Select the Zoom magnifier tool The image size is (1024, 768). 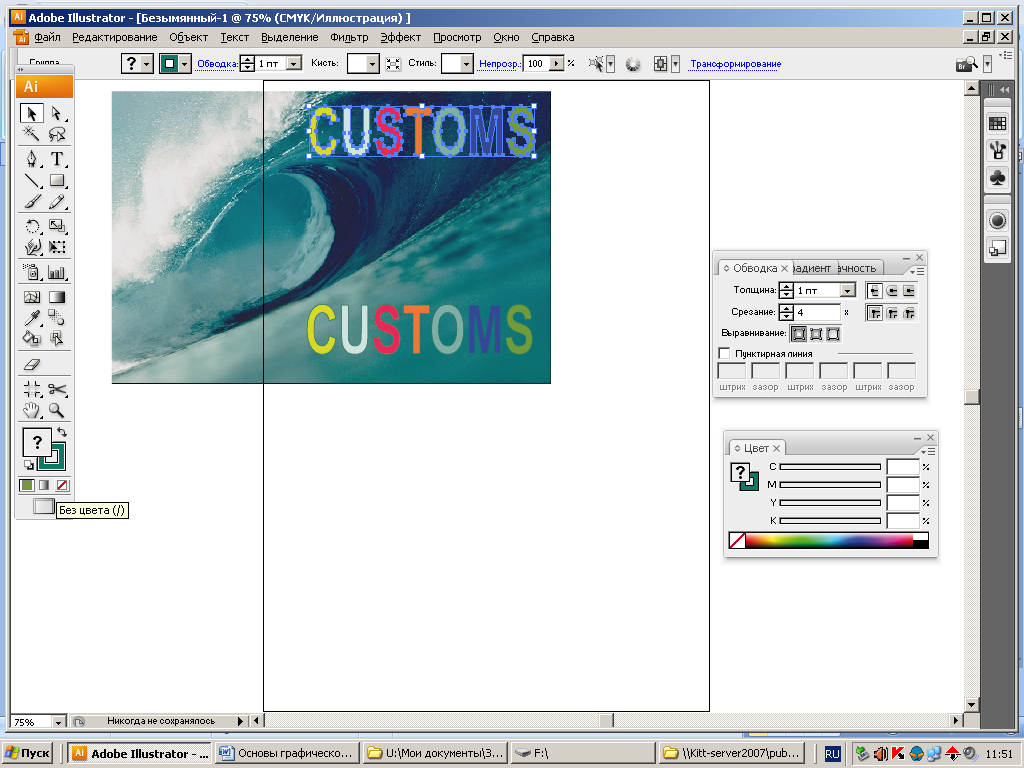[x=57, y=410]
